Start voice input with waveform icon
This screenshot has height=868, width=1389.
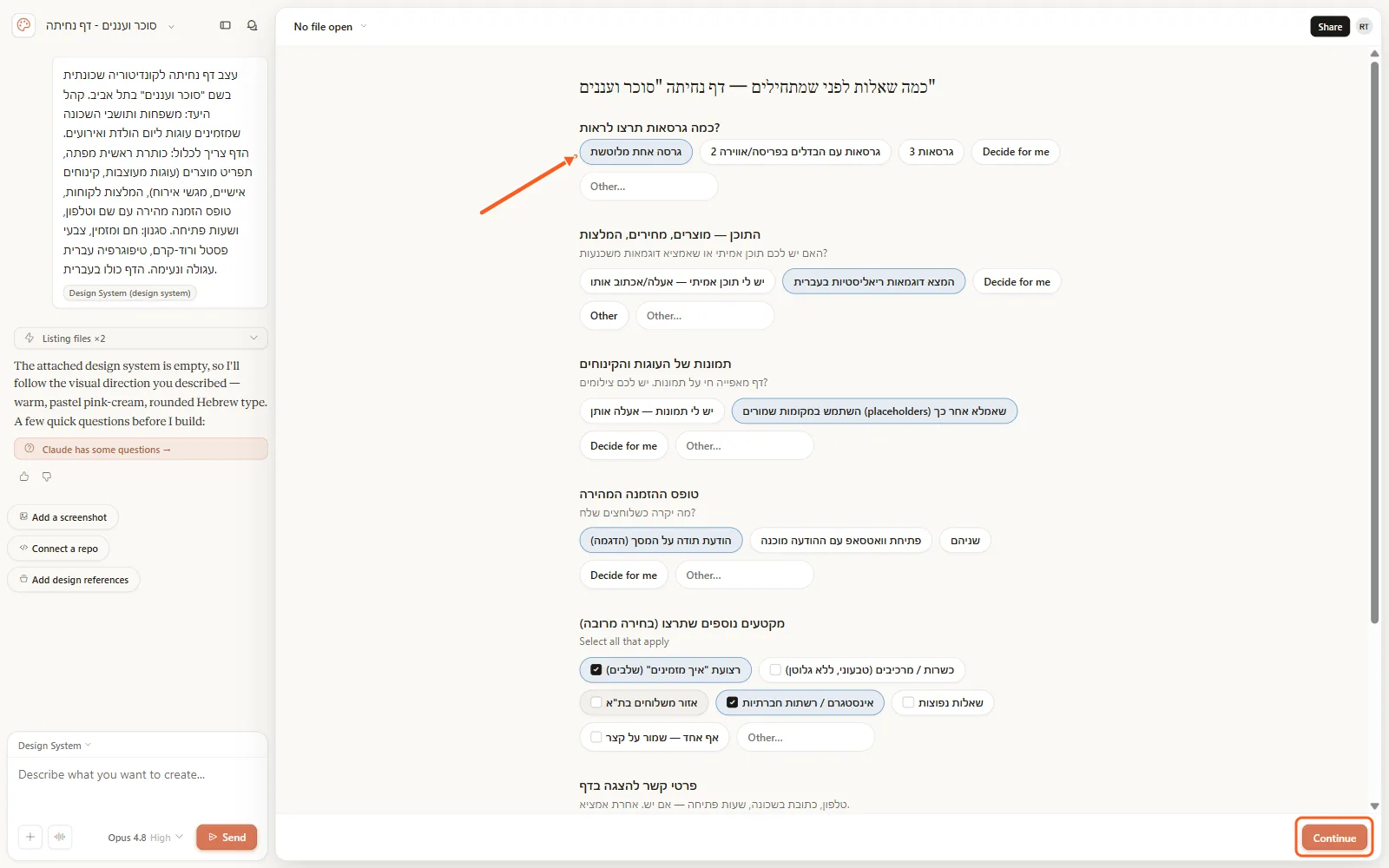60,837
